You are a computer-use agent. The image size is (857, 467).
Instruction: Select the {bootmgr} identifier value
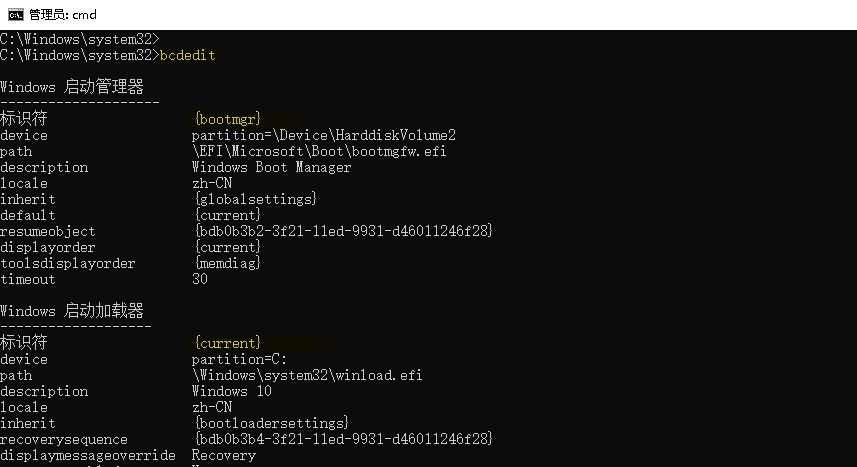(x=227, y=119)
